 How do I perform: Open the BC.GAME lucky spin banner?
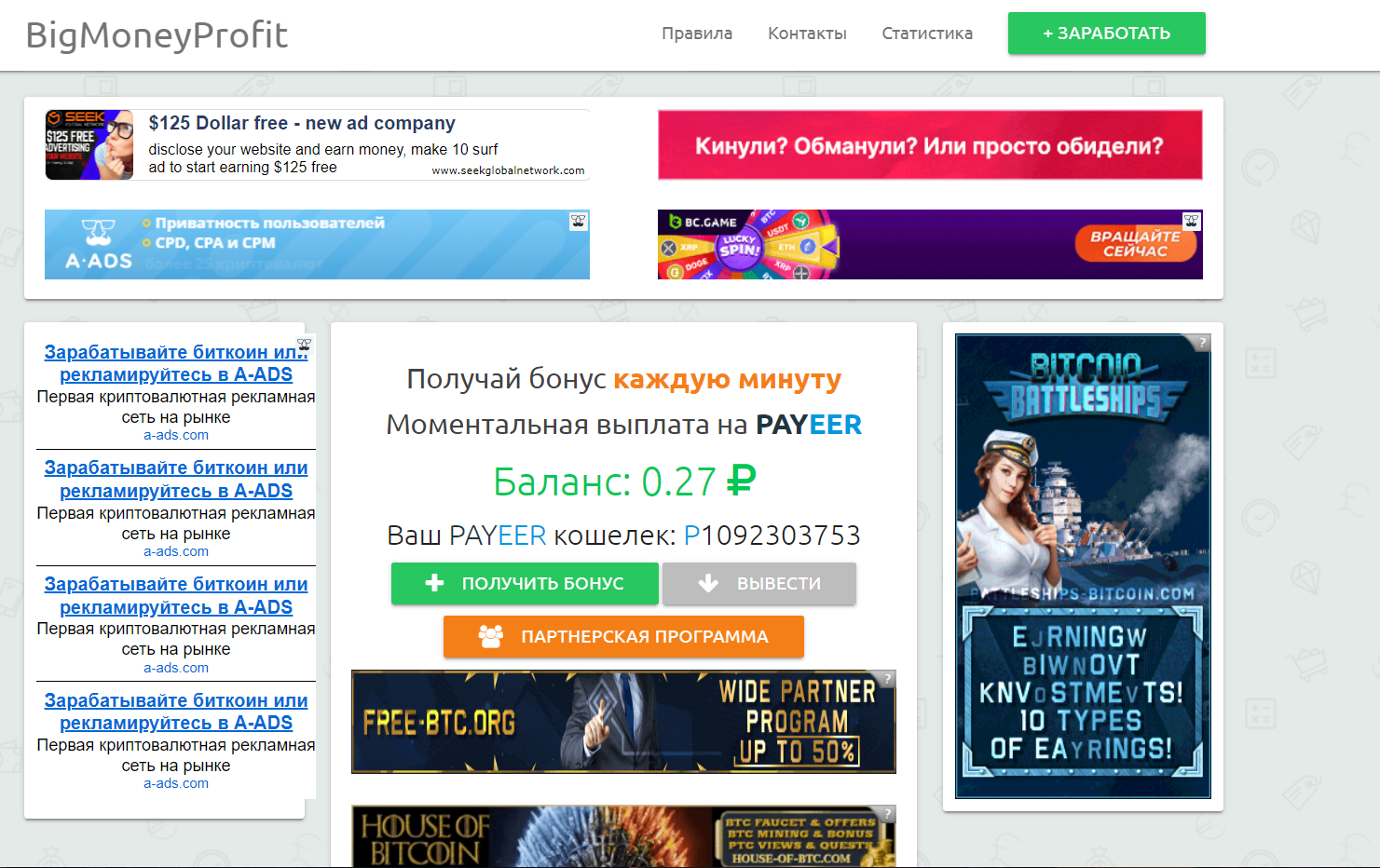click(x=930, y=244)
